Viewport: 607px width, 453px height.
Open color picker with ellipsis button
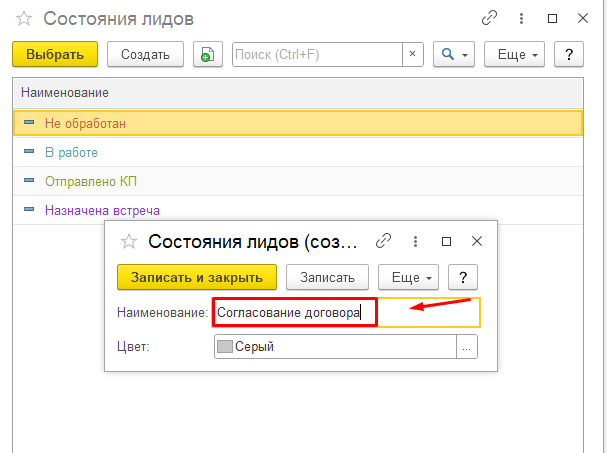click(466, 347)
